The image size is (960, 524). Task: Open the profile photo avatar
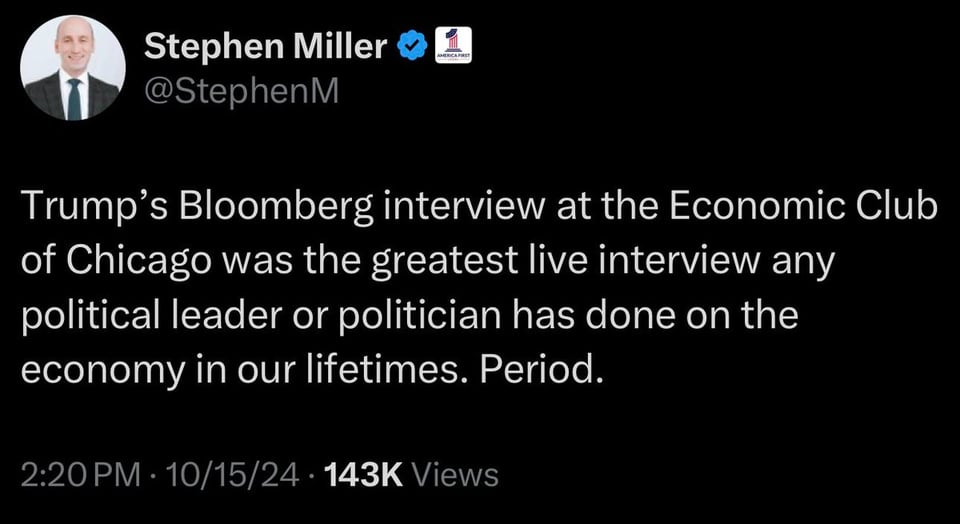pyautogui.click(x=73, y=69)
